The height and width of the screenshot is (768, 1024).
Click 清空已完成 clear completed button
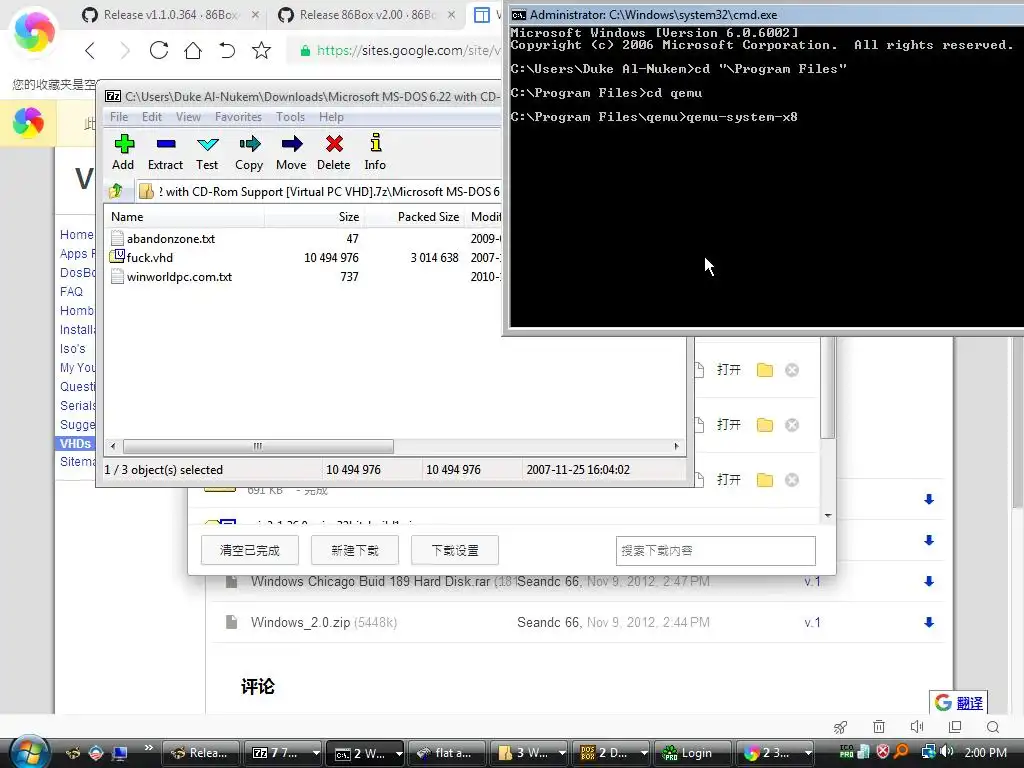[249, 551]
